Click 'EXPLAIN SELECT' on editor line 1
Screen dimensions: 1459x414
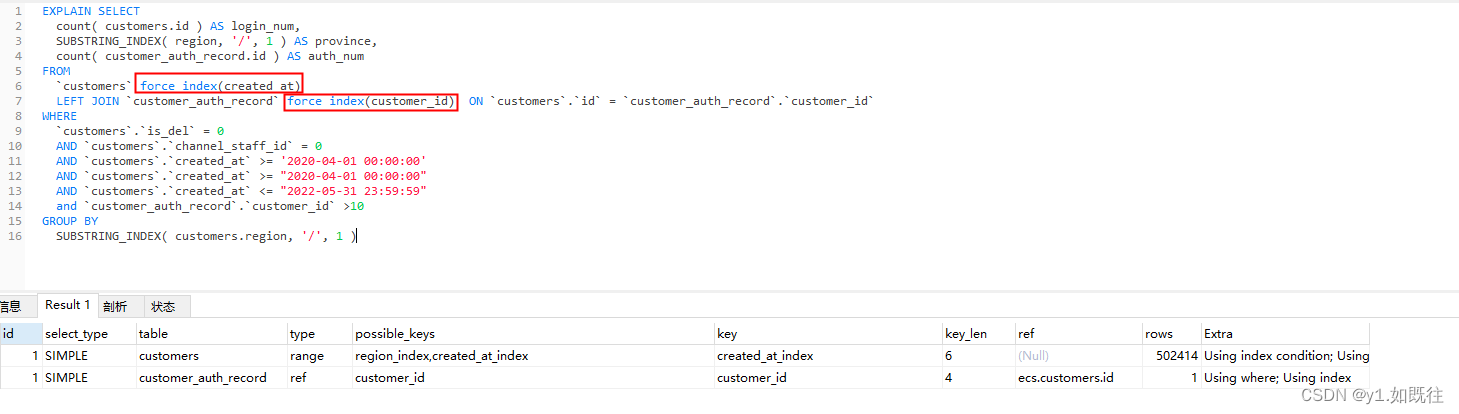click(x=91, y=11)
